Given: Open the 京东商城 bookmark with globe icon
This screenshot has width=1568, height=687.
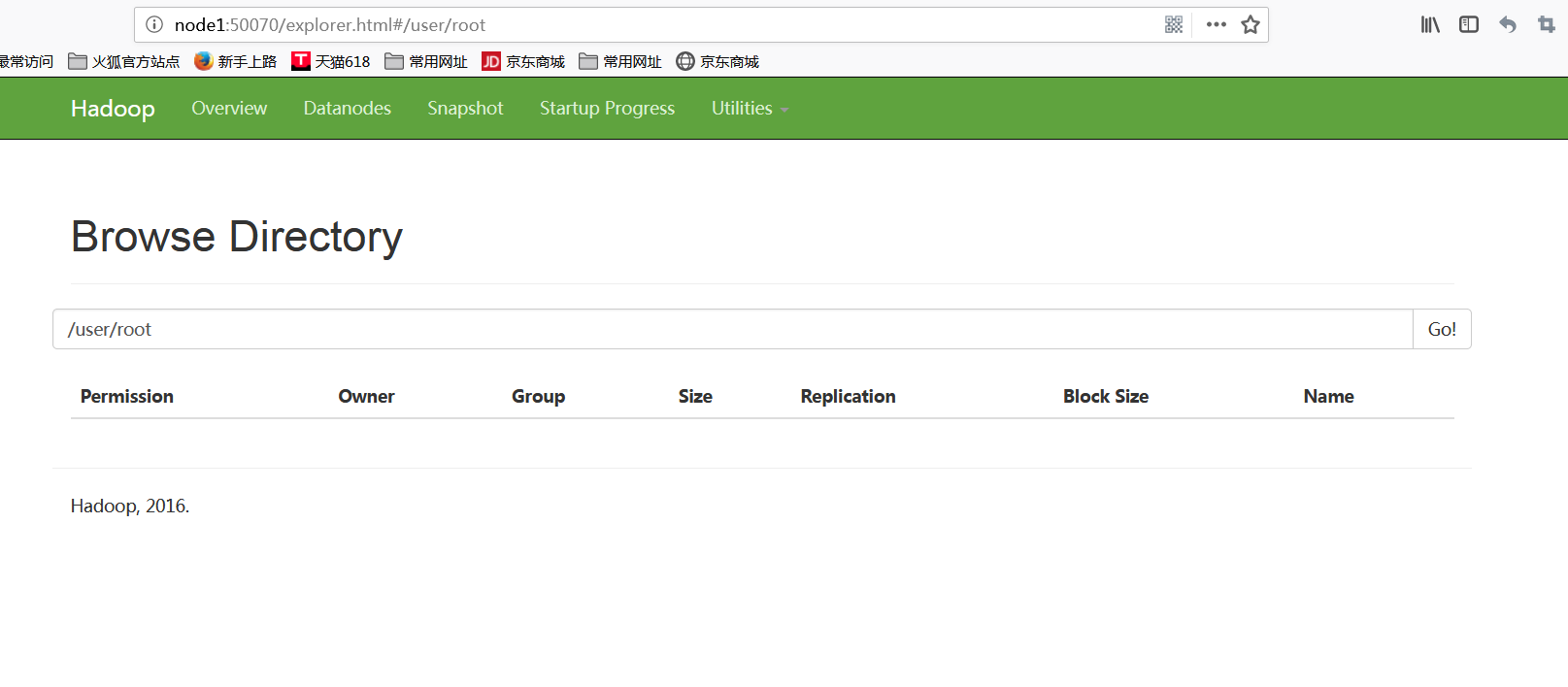Looking at the screenshot, I should tap(717, 61).
